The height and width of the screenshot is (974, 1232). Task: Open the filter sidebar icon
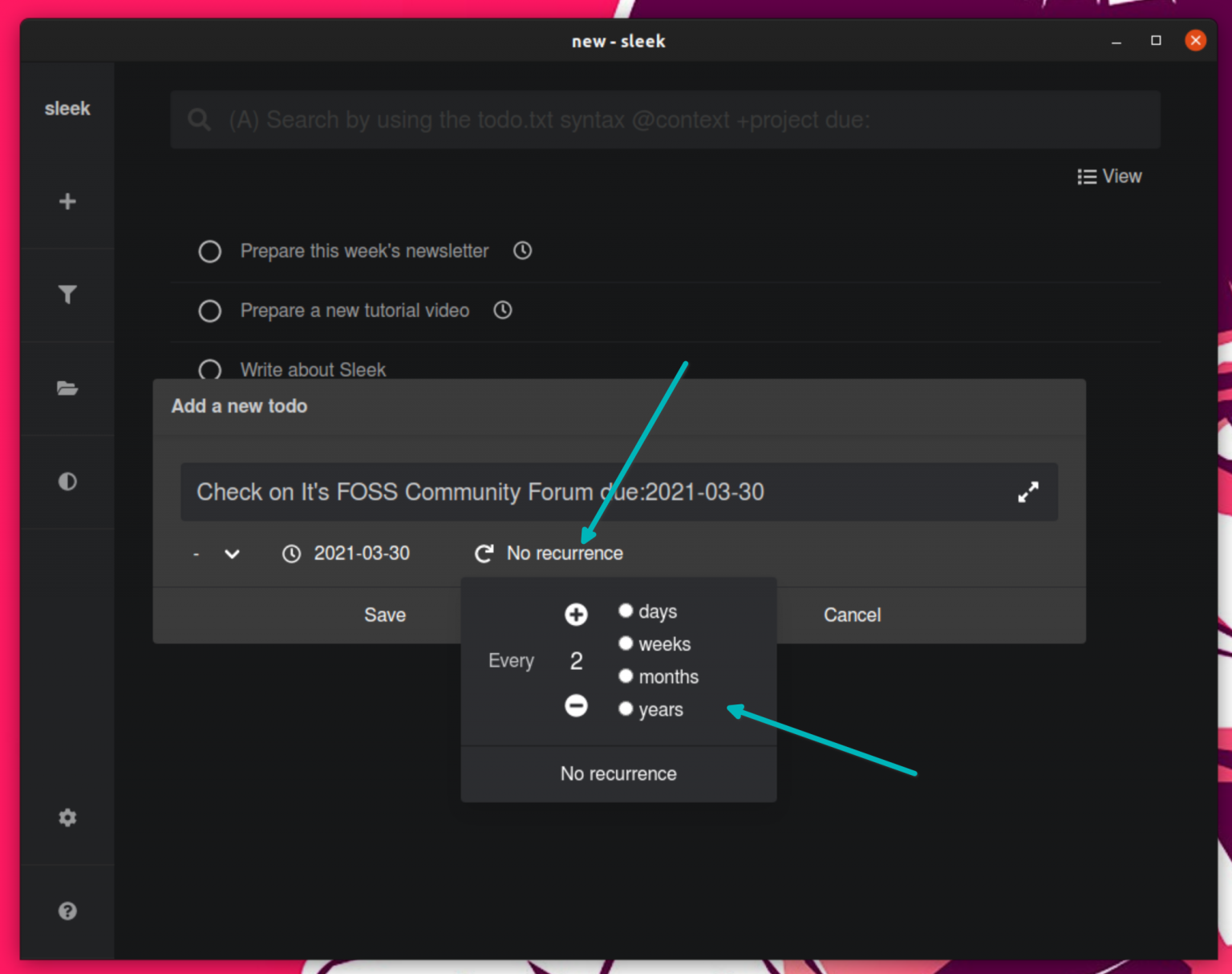(x=67, y=294)
